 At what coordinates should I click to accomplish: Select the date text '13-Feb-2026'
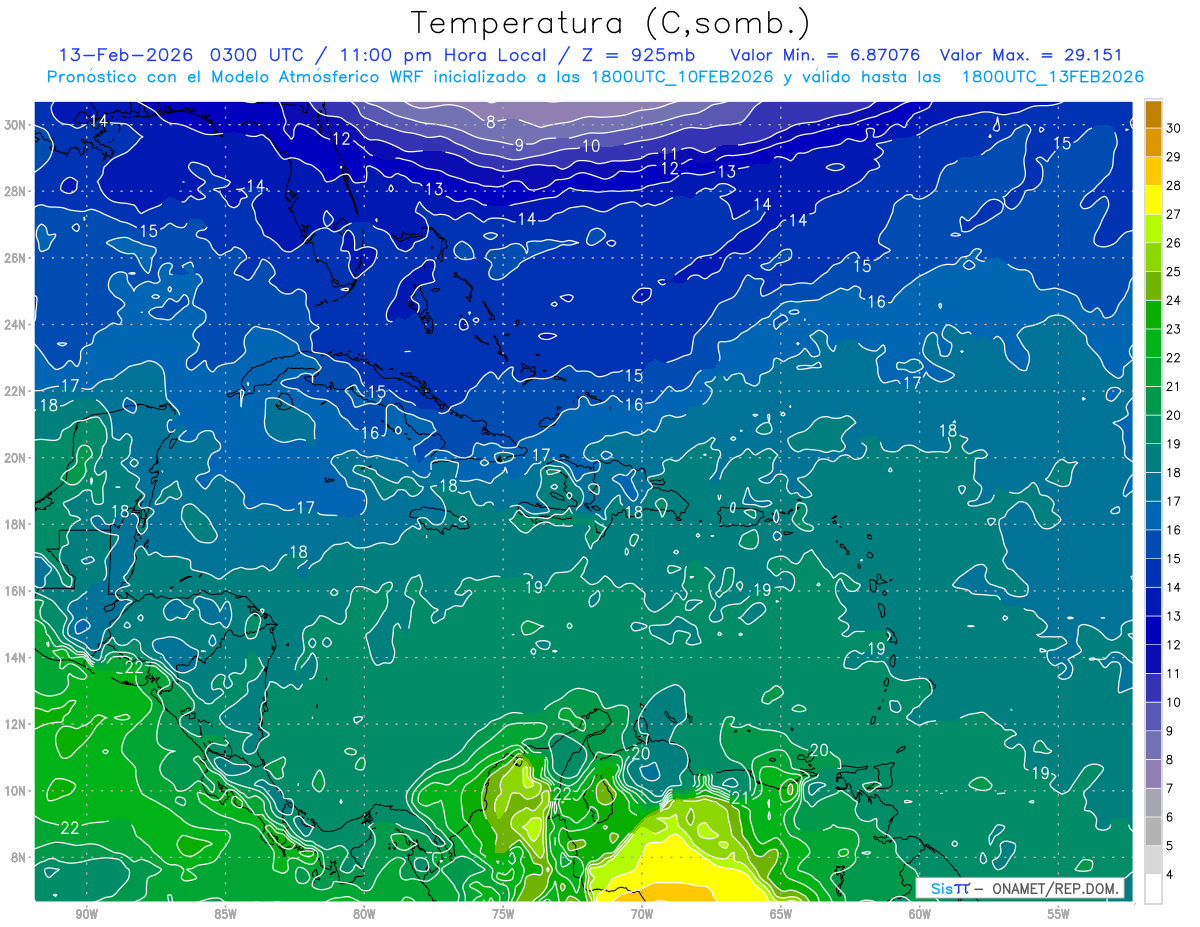[126, 55]
